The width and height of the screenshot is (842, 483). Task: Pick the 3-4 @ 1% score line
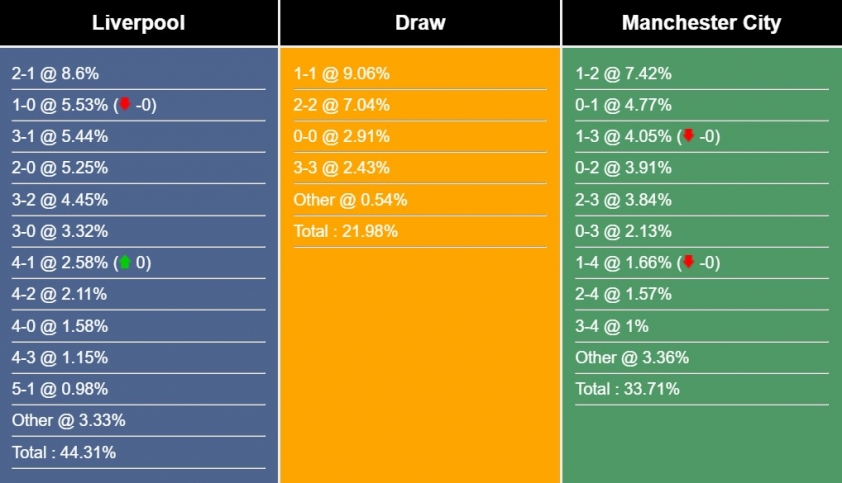612,326
